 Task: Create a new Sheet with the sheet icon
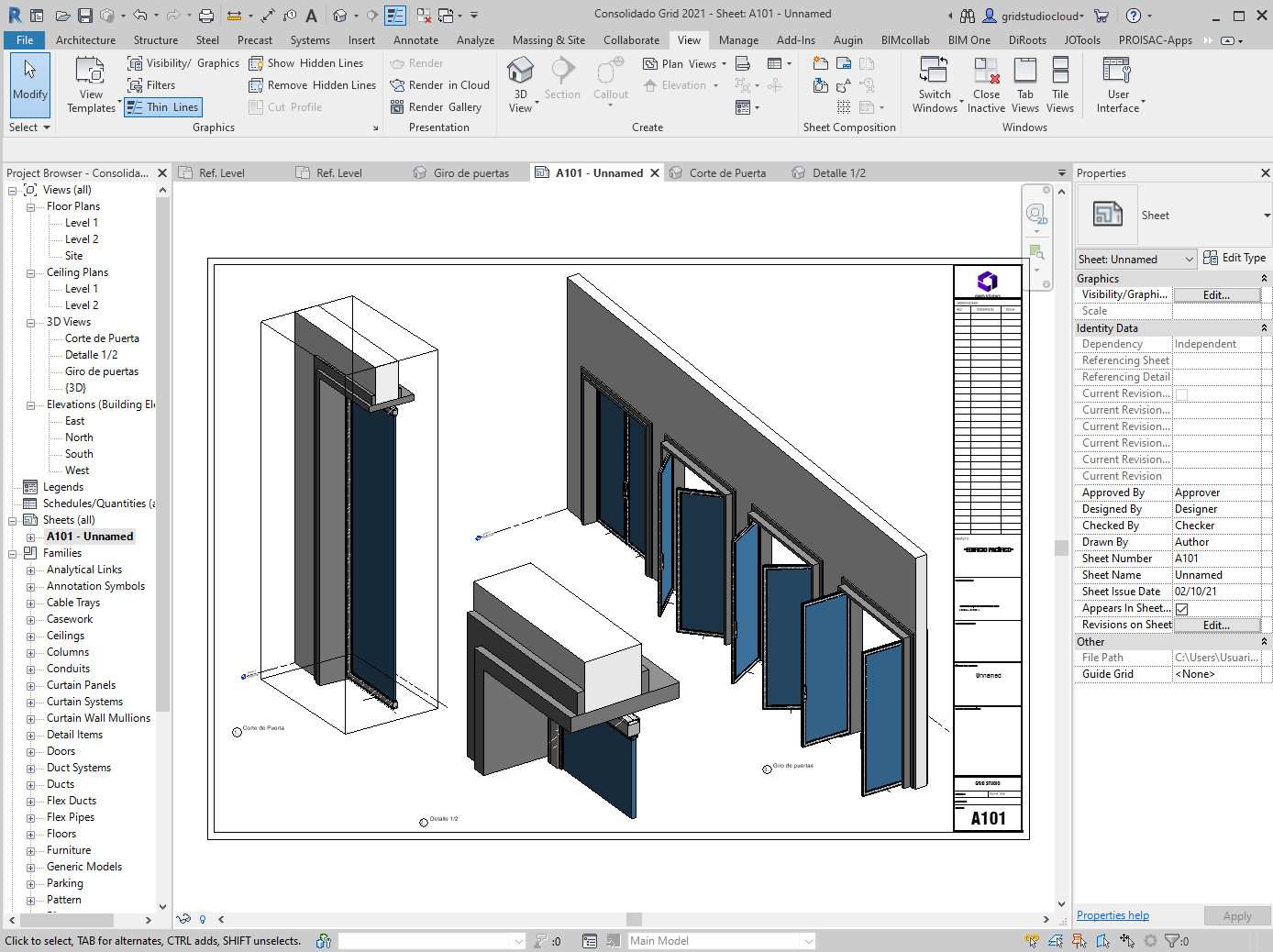tap(821, 63)
